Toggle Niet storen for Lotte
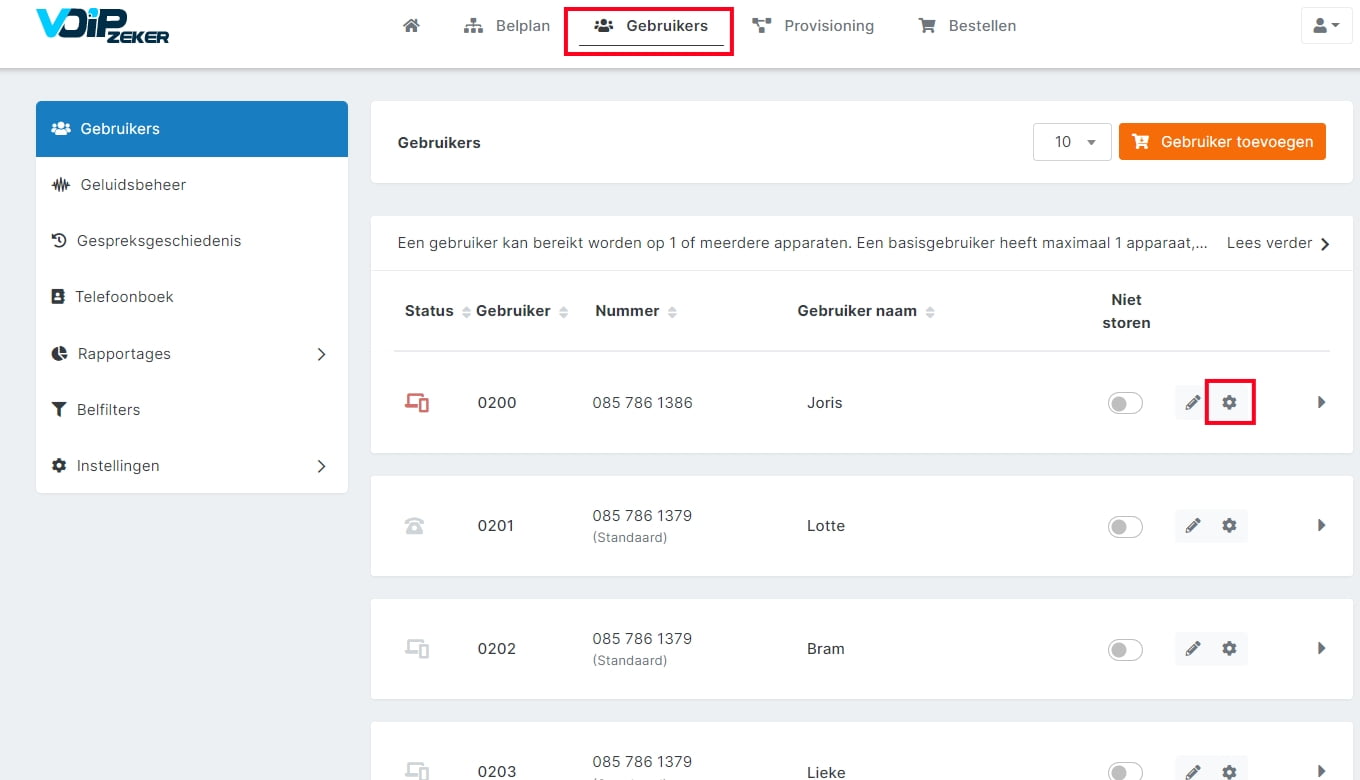The width and height of the screenshot is (1360, 780). pos(1125,526)
